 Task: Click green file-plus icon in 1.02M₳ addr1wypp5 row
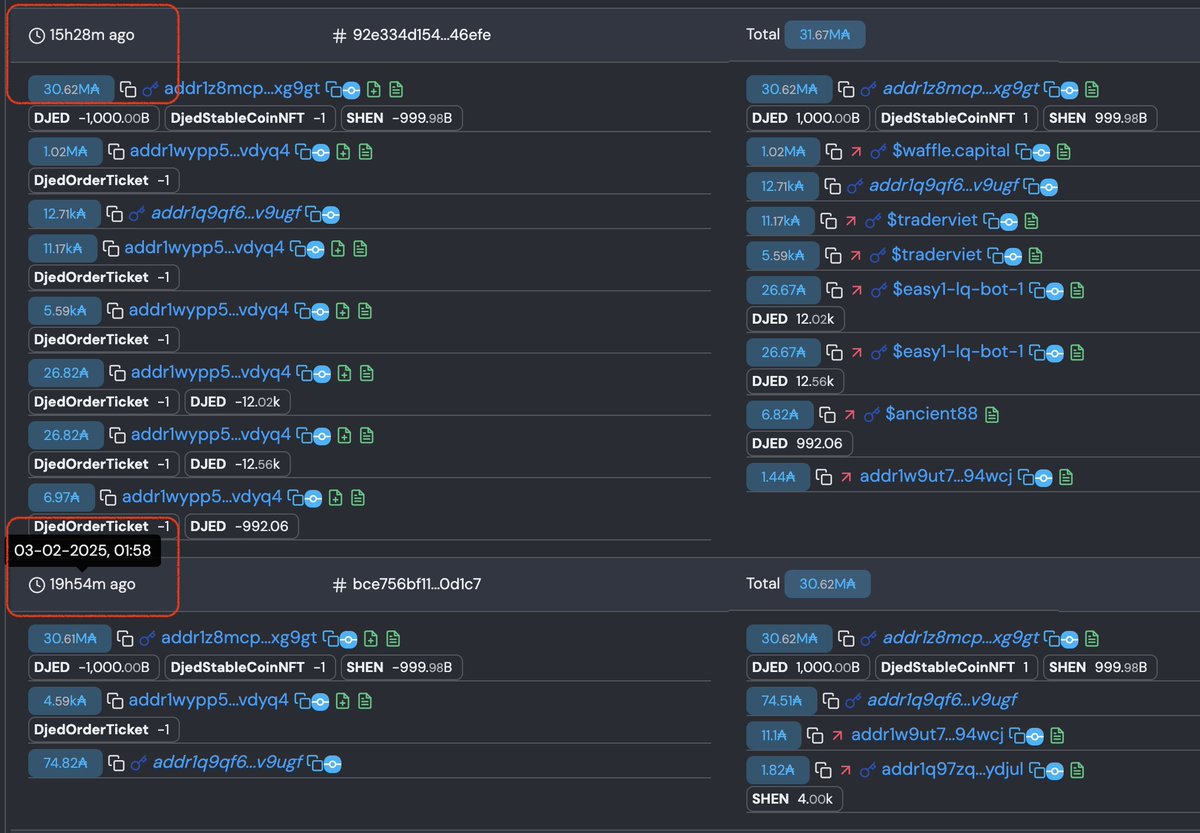[343, 152]
